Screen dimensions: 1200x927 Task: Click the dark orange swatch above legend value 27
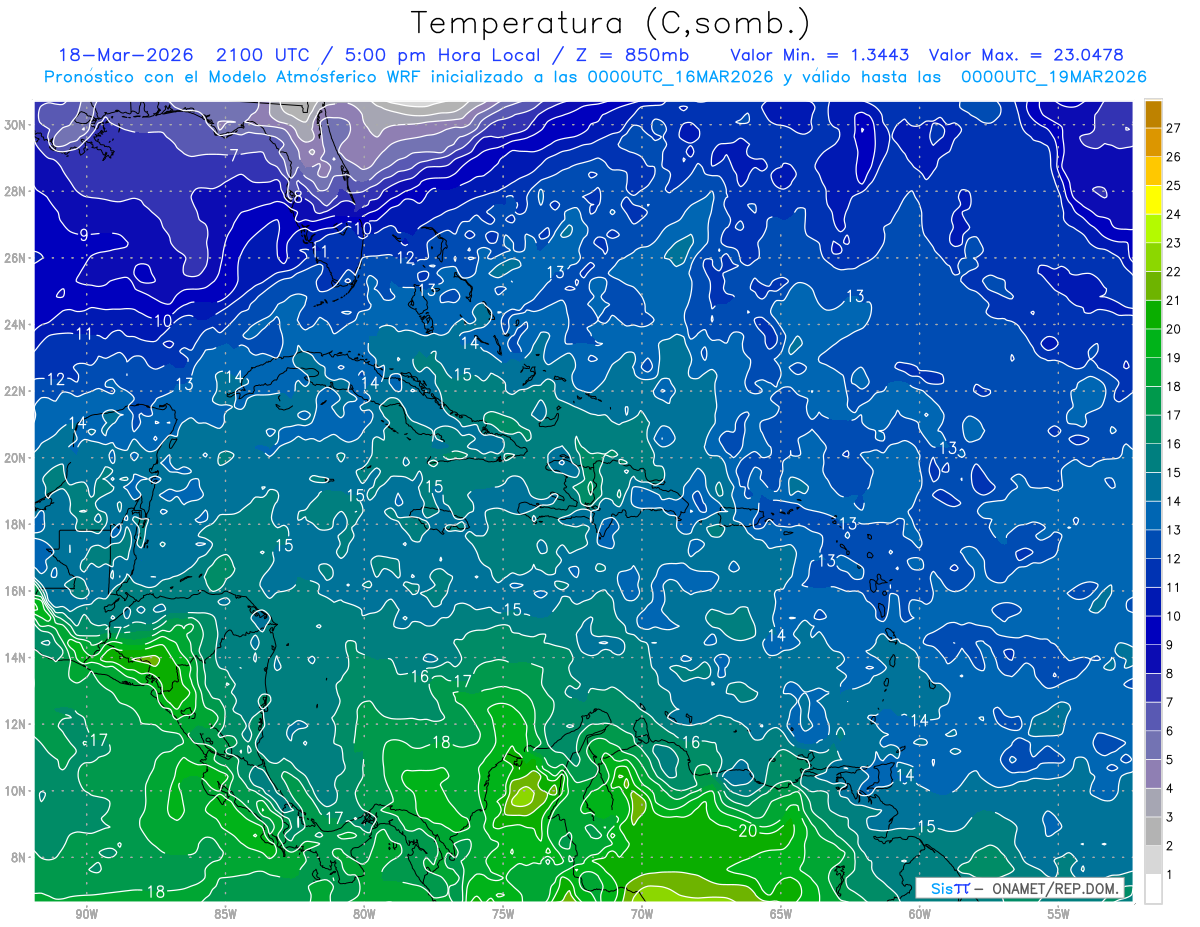point(1153,113)
